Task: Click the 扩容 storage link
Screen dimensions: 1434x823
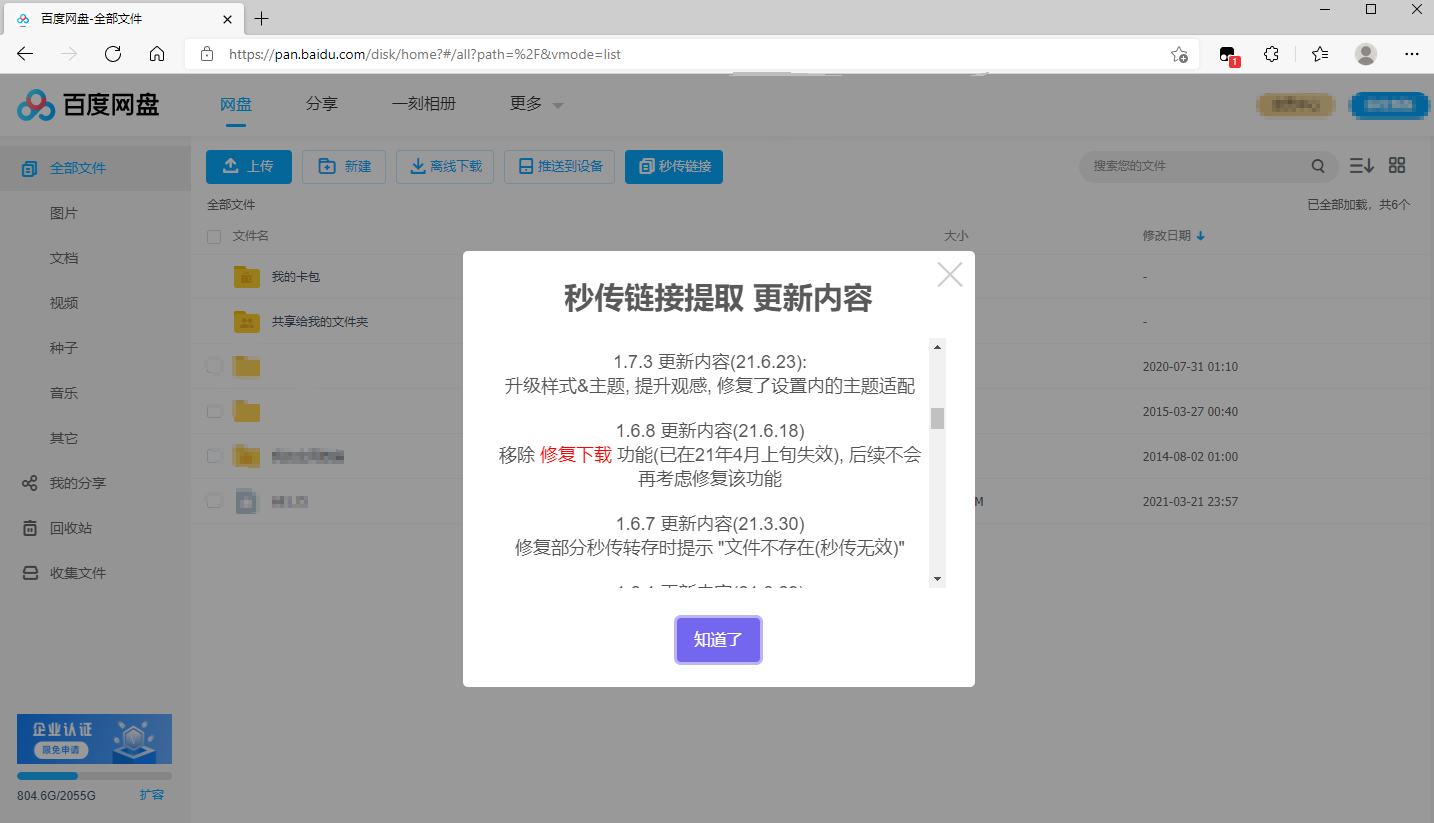Action: click(x=151, y=795)
